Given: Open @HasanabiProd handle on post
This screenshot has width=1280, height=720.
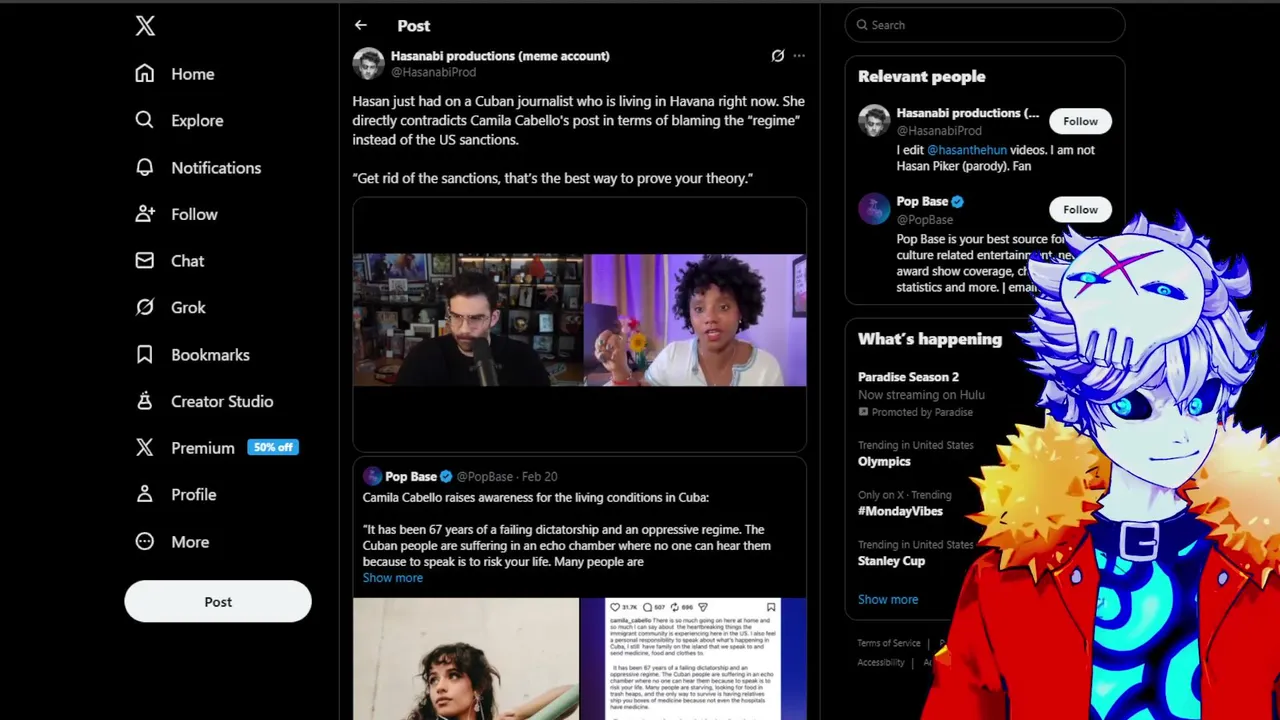Looking at the screenshot, I should point(433,72).
